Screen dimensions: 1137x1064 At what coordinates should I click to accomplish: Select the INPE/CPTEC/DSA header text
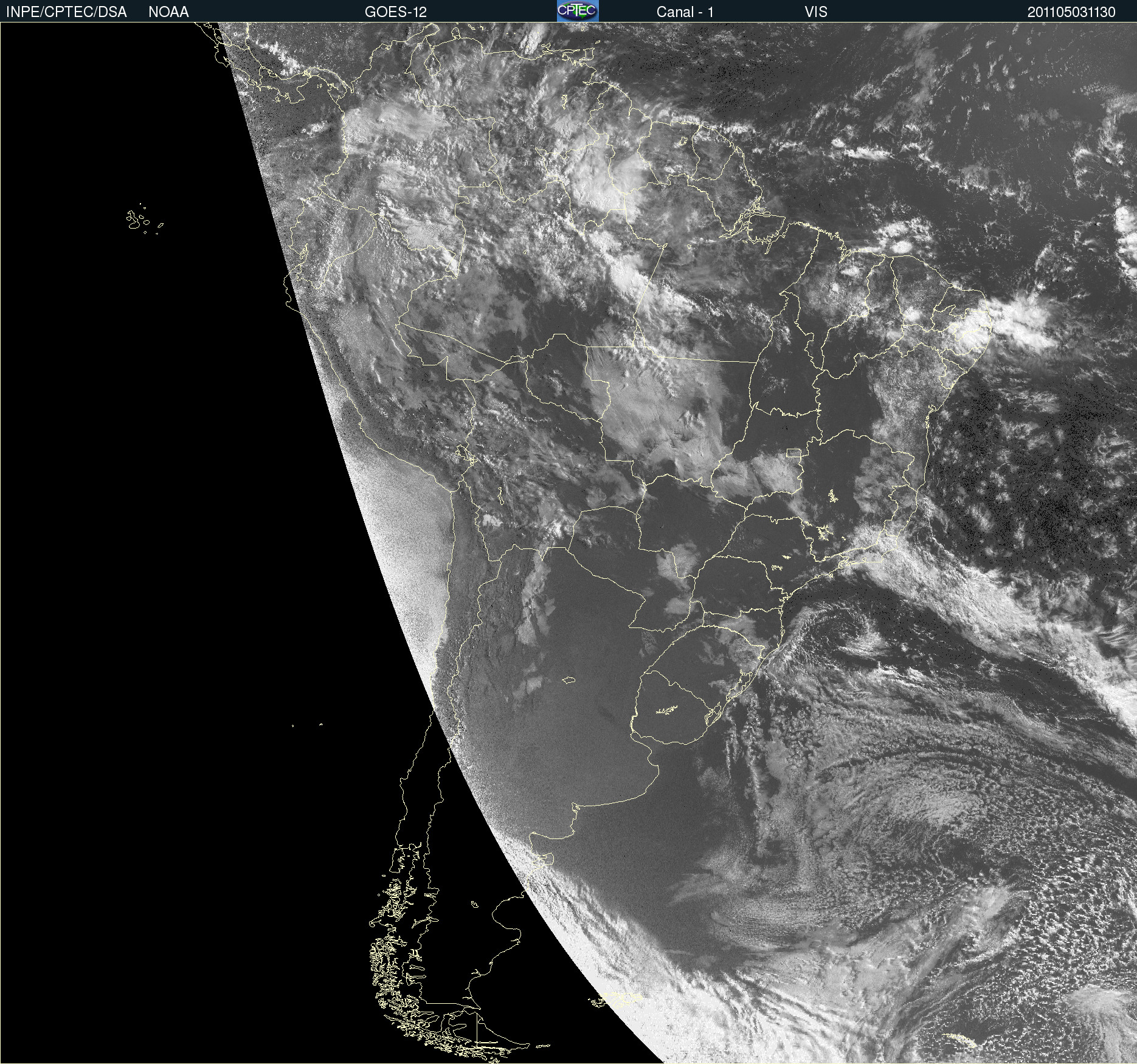66,12
